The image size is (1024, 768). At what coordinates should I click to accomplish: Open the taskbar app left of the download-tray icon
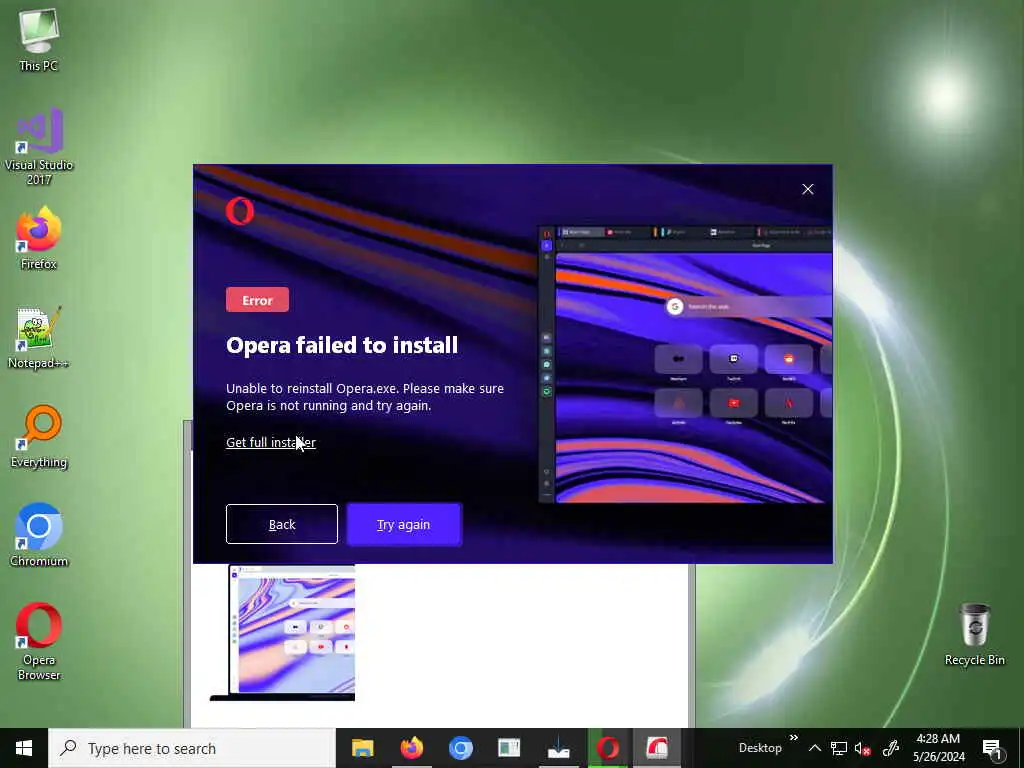(x=509, y=748)
